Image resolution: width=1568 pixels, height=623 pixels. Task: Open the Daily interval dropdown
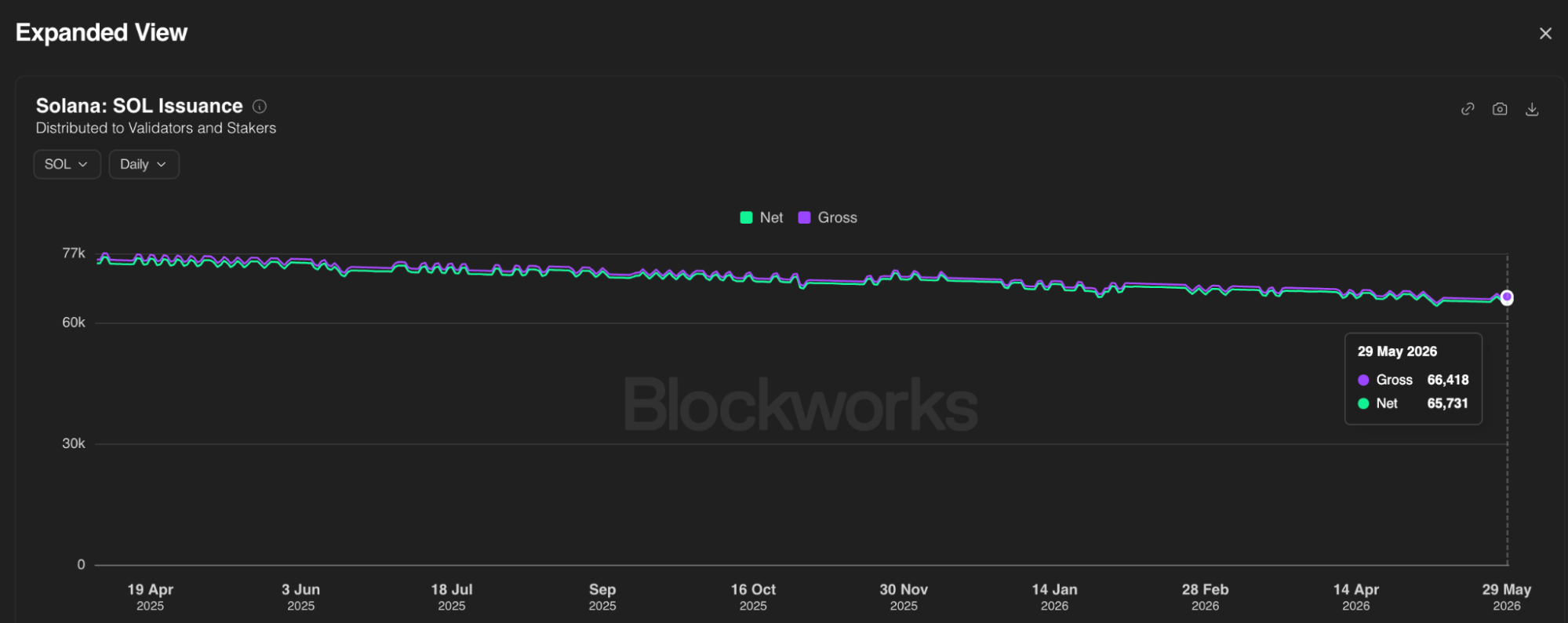coord(144,164)
